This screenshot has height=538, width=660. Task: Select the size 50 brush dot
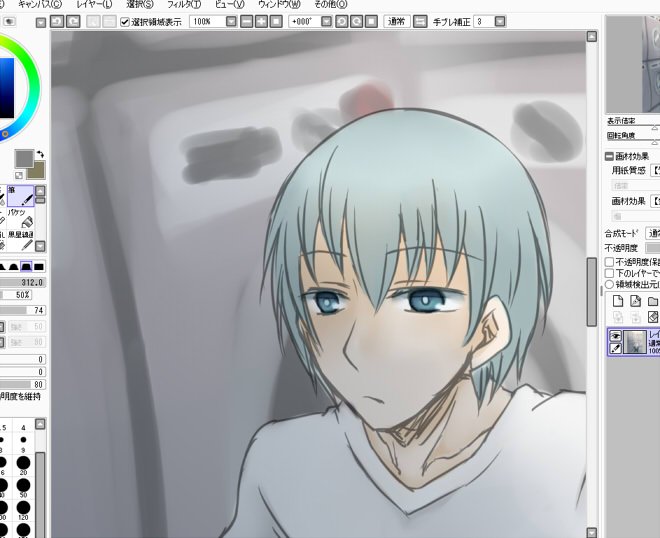coord(23,485)
